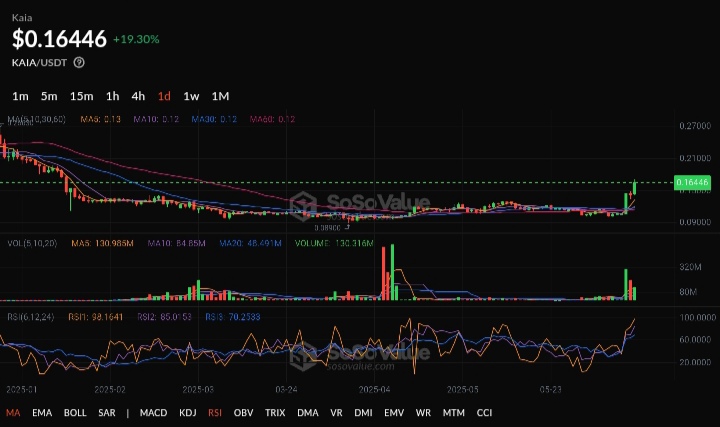Image resolution: width=720 pixels, height=427 pixels.
Task: Choose the 4h timeframe
Action: point(138,96)
